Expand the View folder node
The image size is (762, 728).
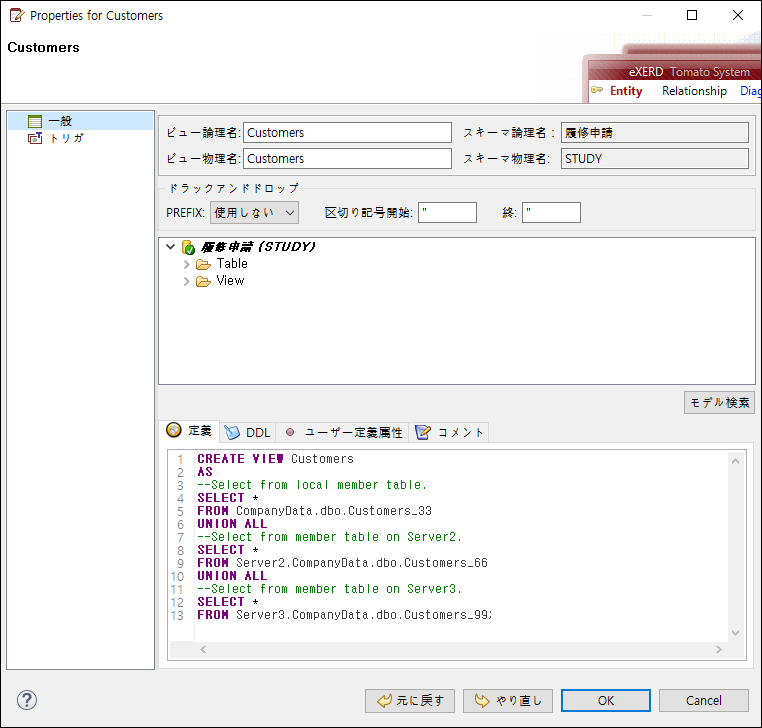pos(186,281)
